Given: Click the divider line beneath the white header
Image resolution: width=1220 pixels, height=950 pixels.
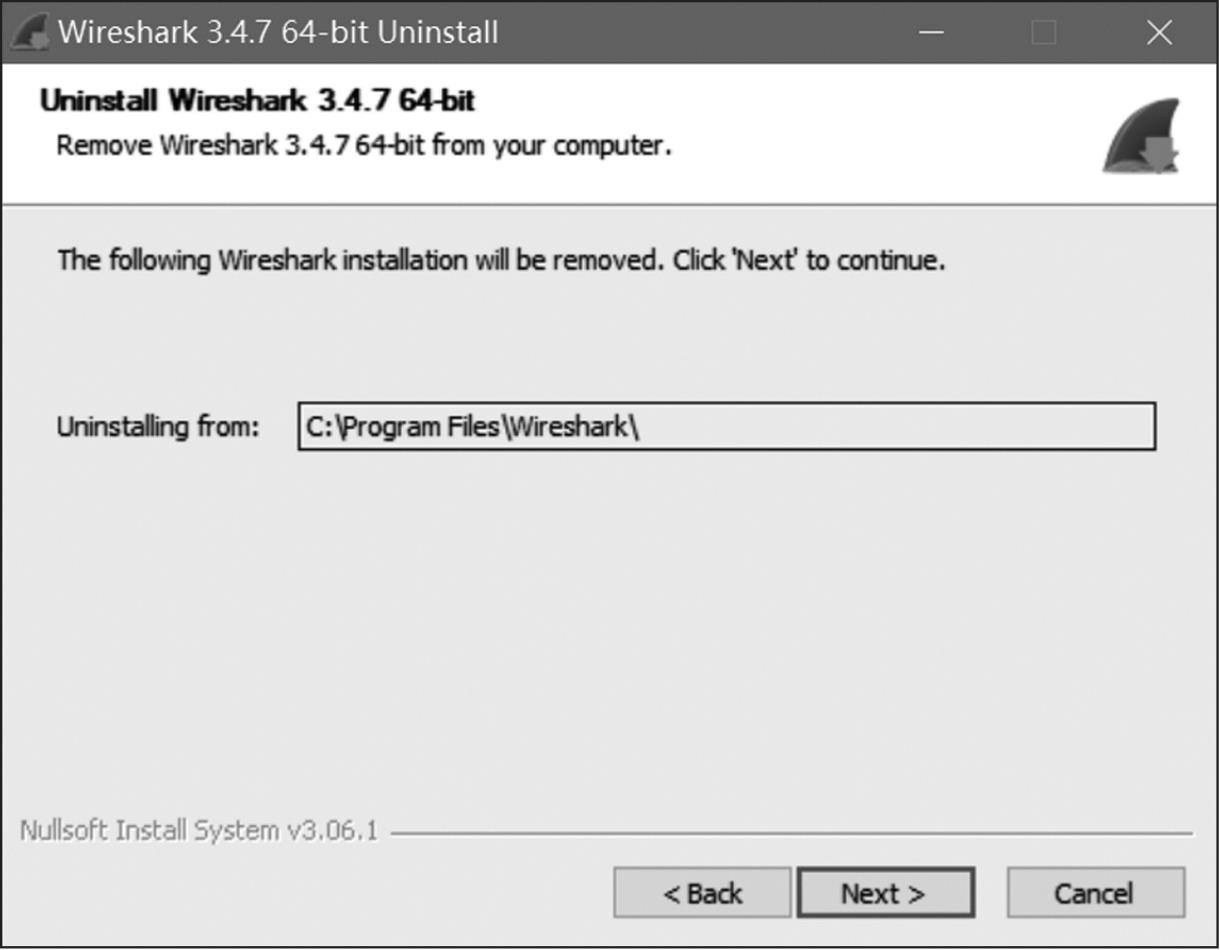Looking at the screenshot, I should tap(600, 204).
